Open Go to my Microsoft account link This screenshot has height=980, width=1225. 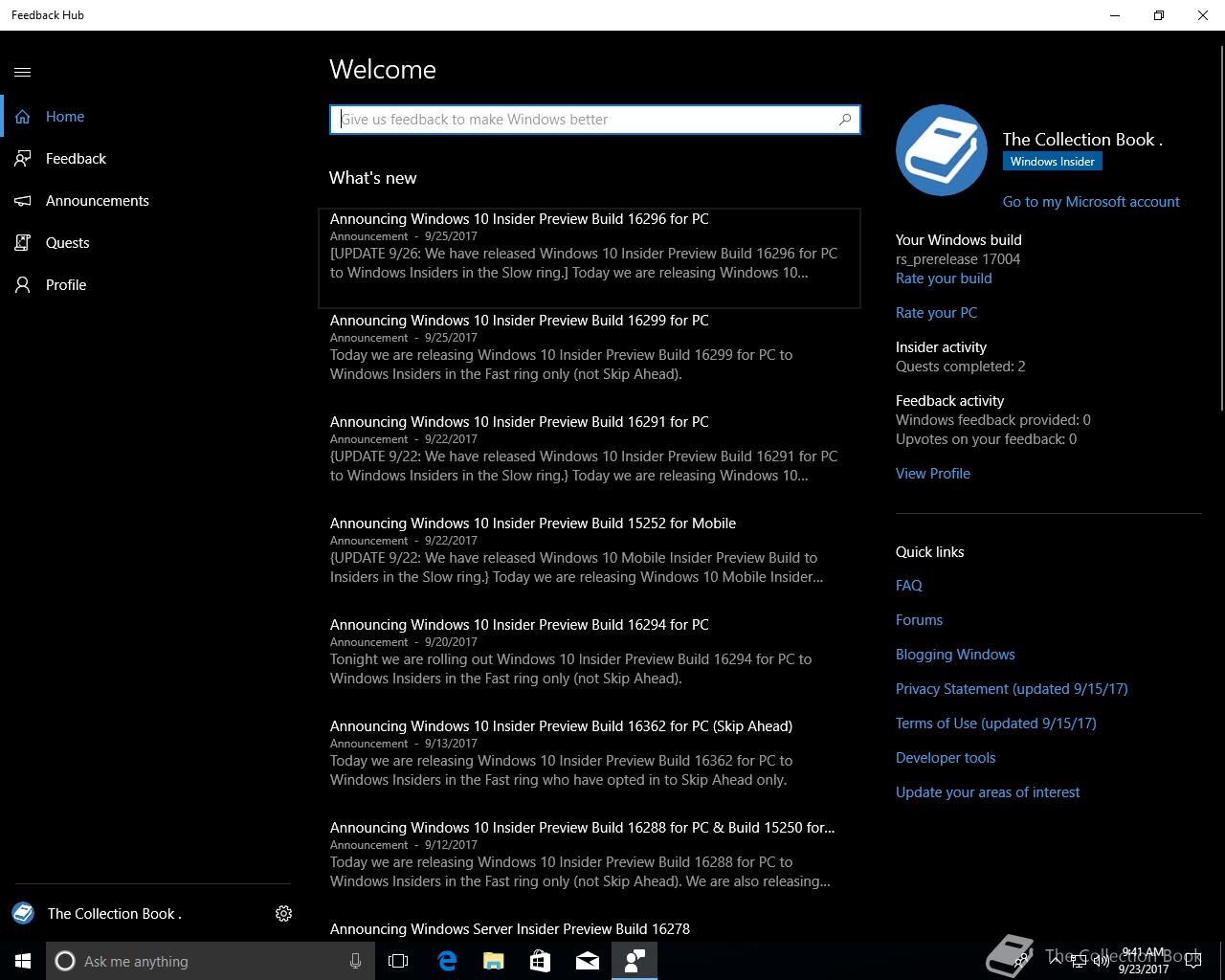click(1091, 202)
